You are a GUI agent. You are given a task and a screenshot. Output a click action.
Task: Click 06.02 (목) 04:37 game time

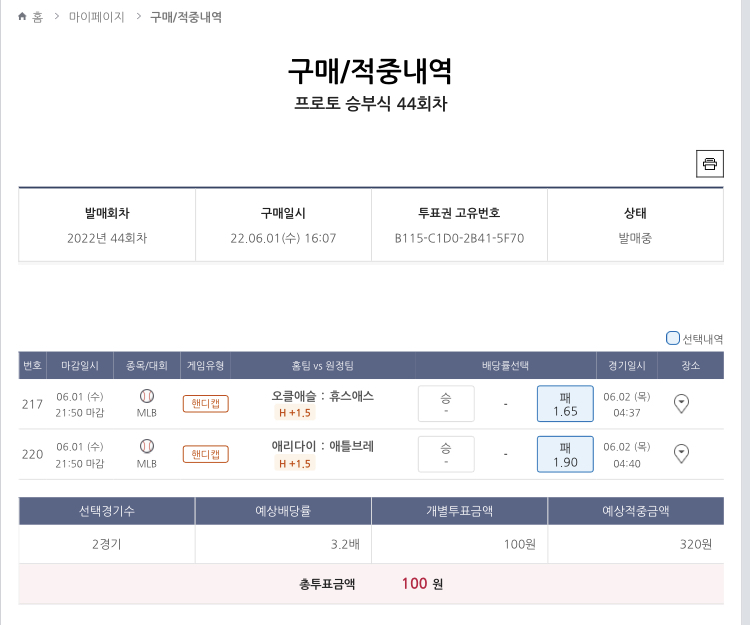627,405
